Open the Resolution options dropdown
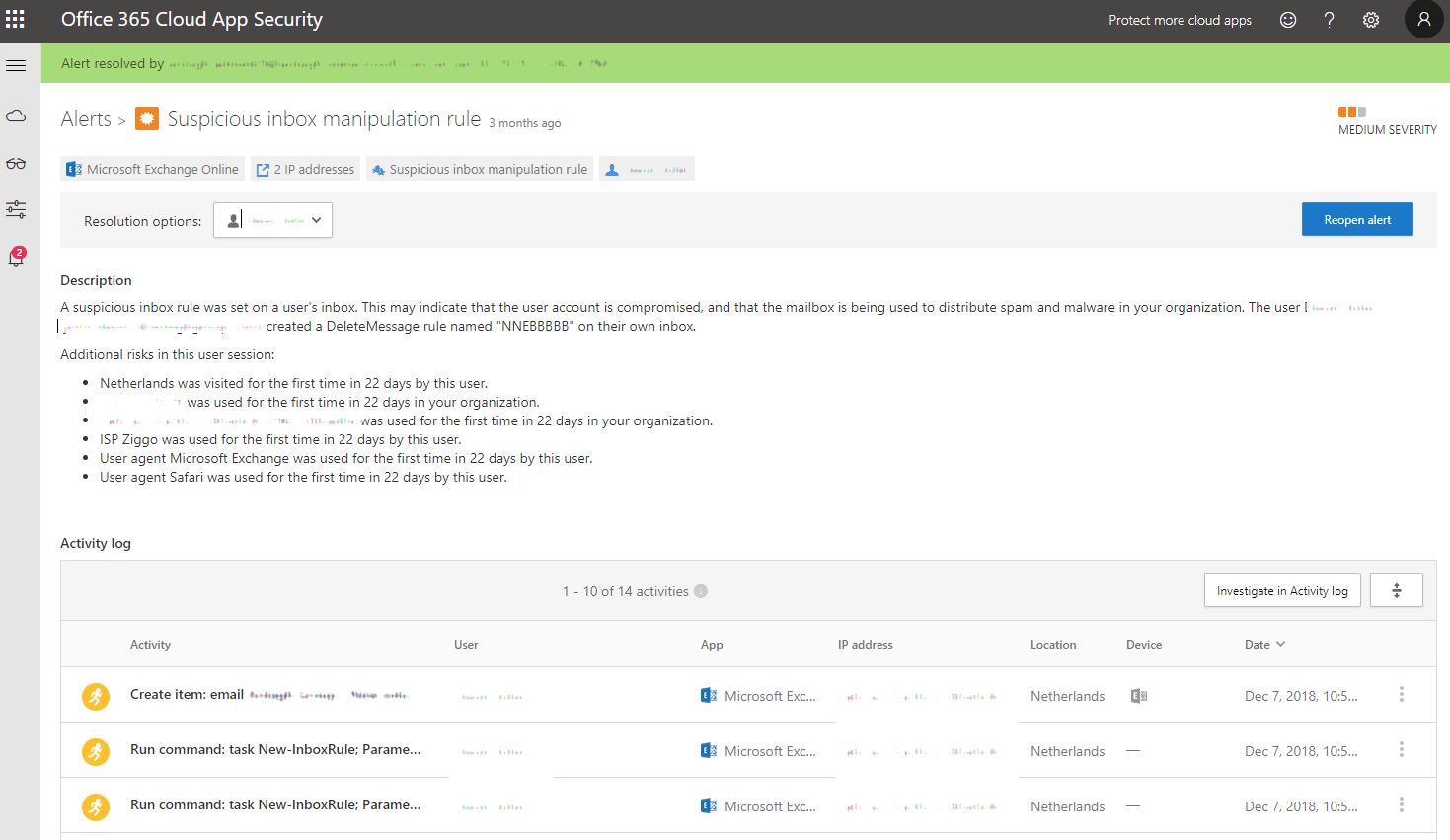 pyautogui.click(x=272, y=220)
